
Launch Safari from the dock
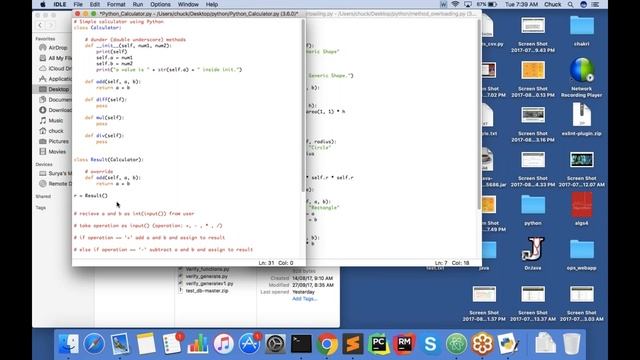click(x=94, y=344)
